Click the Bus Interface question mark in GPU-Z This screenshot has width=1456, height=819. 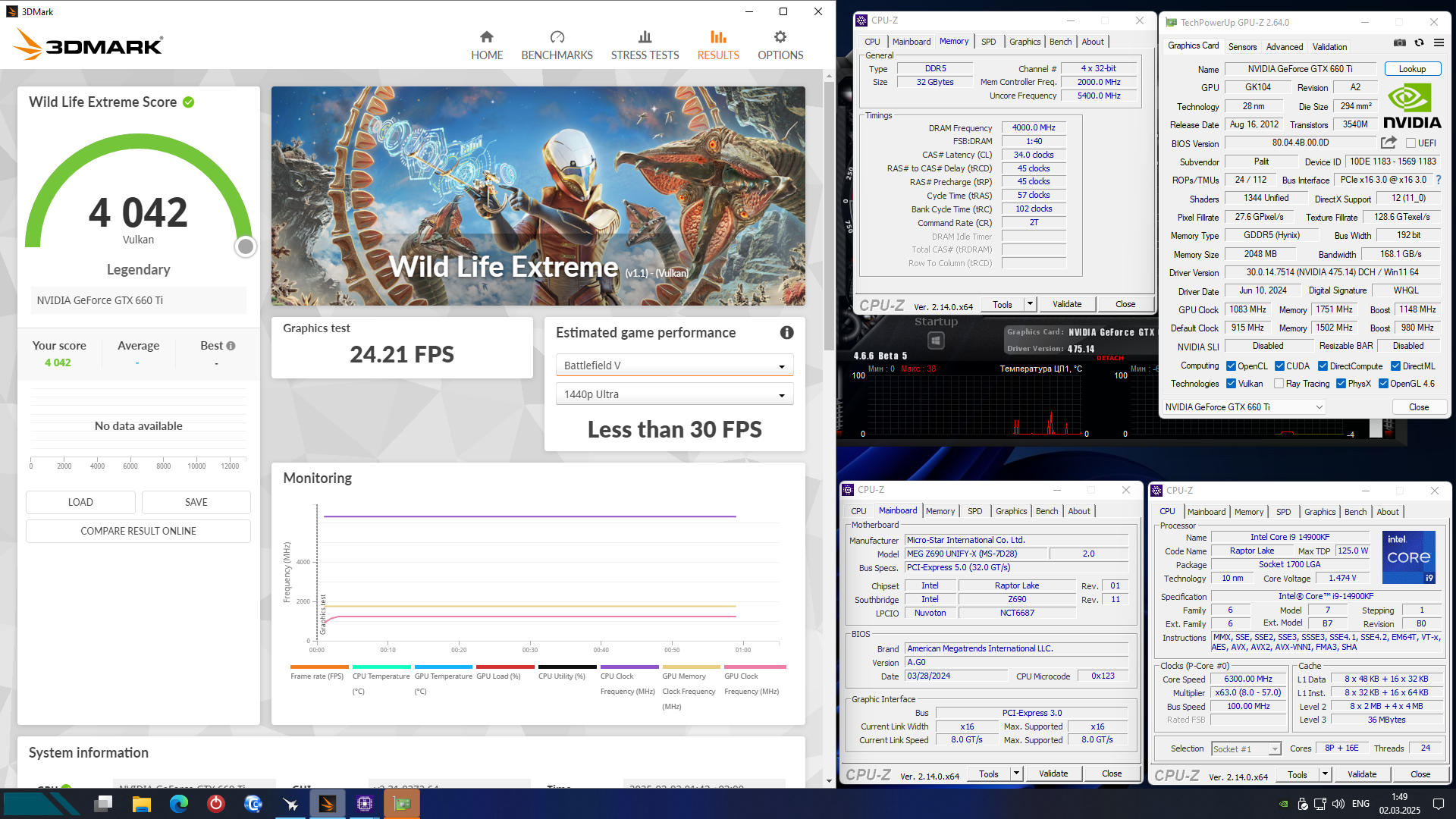point(1439,180)
